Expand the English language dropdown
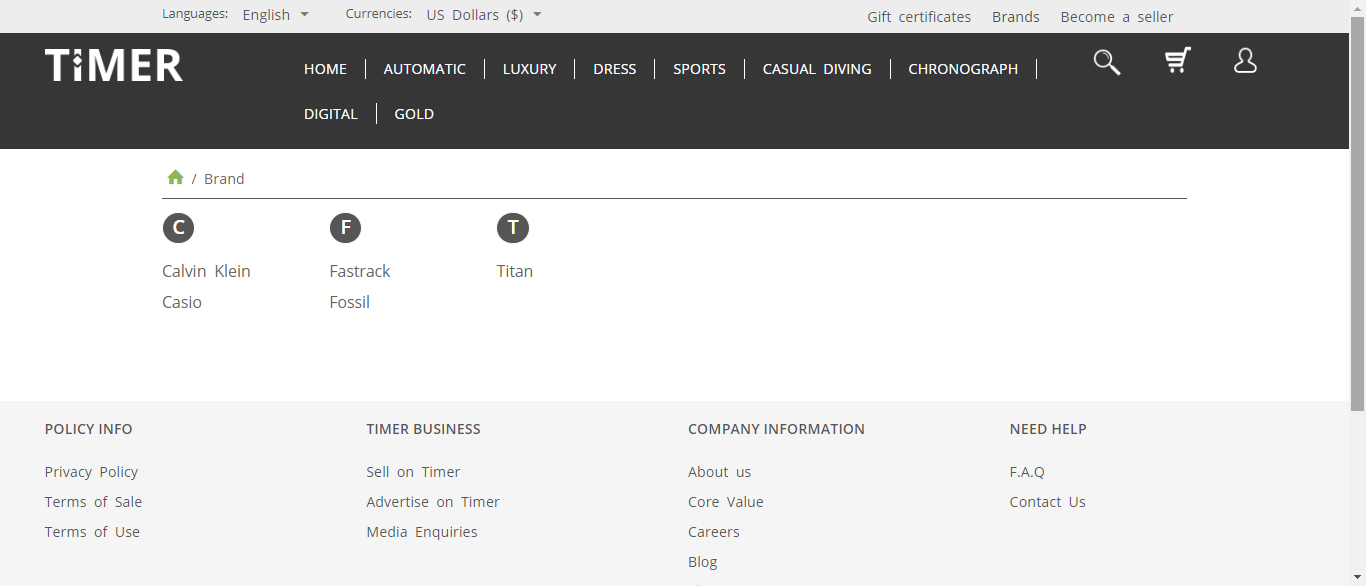 [x=276, y=15]
